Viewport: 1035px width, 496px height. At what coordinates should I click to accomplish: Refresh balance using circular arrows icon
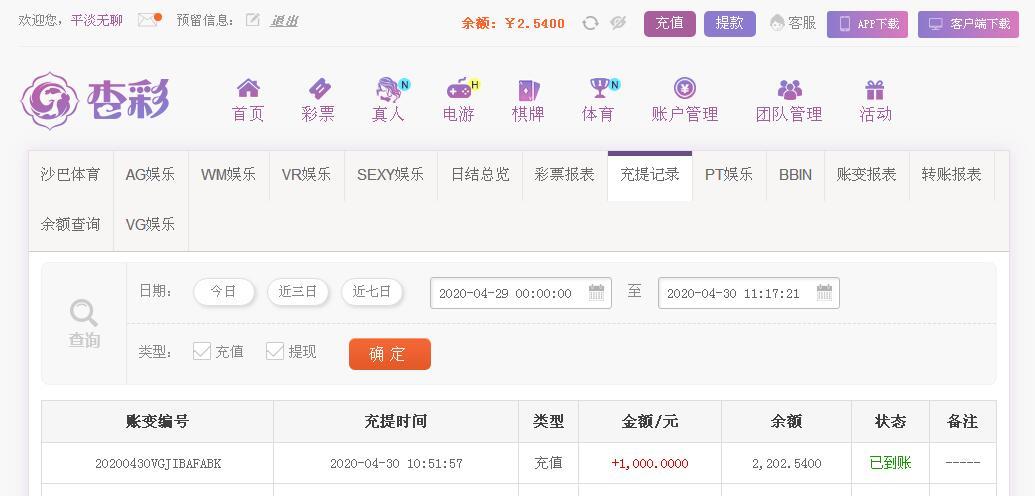590,23
